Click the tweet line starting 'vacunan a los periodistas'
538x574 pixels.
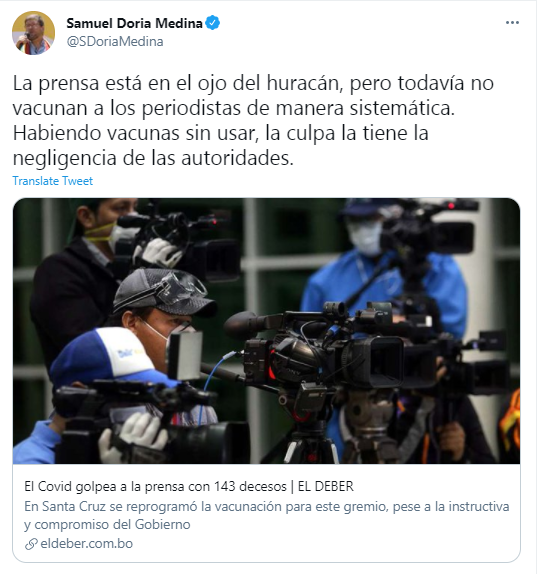tap(234, 108)
